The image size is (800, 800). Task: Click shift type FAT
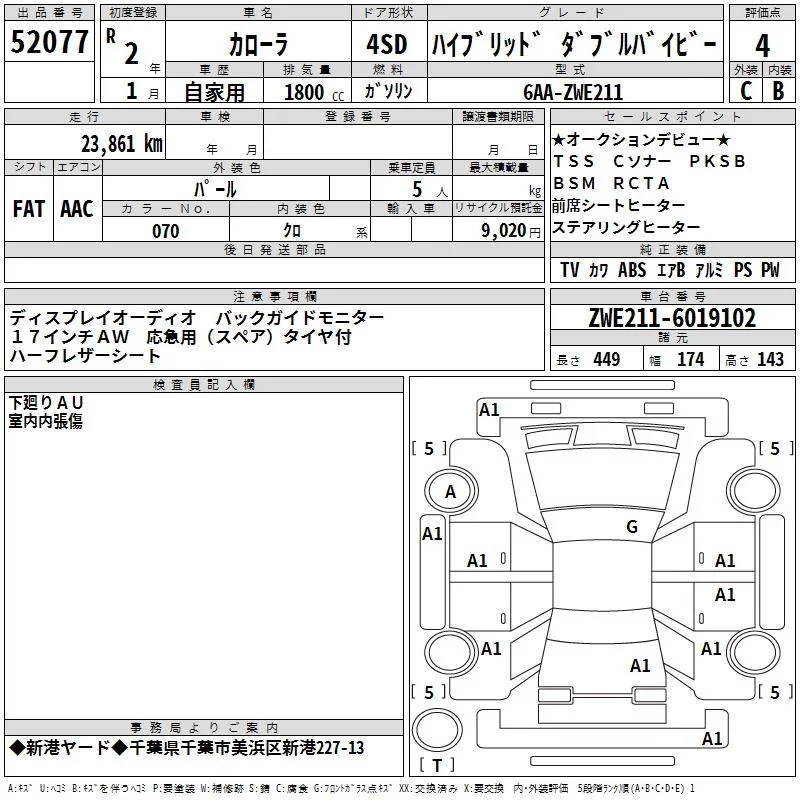29,209
